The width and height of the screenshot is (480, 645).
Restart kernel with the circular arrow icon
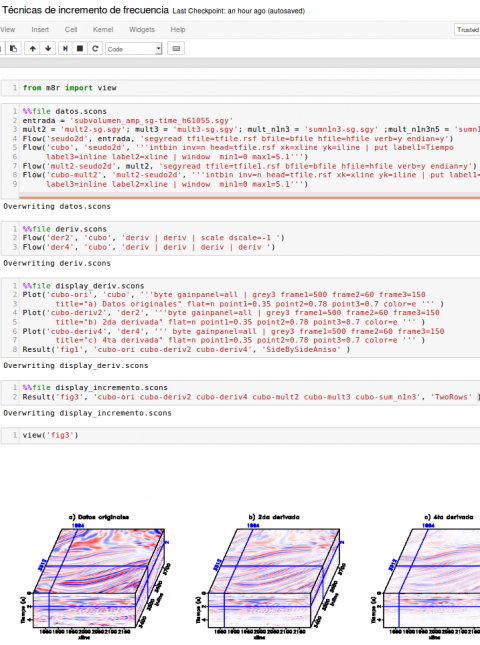[95, 49]
